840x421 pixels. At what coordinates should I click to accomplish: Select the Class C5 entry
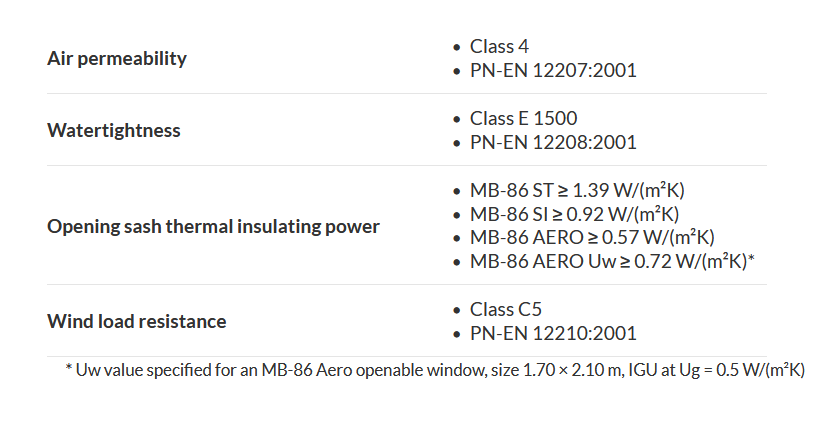point(506,310)
